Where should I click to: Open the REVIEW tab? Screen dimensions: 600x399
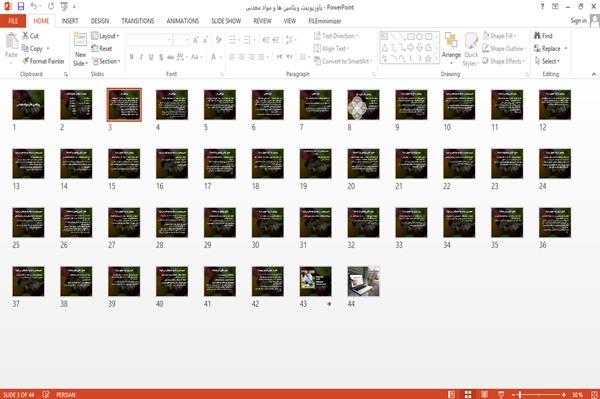[x=262, y=21]
